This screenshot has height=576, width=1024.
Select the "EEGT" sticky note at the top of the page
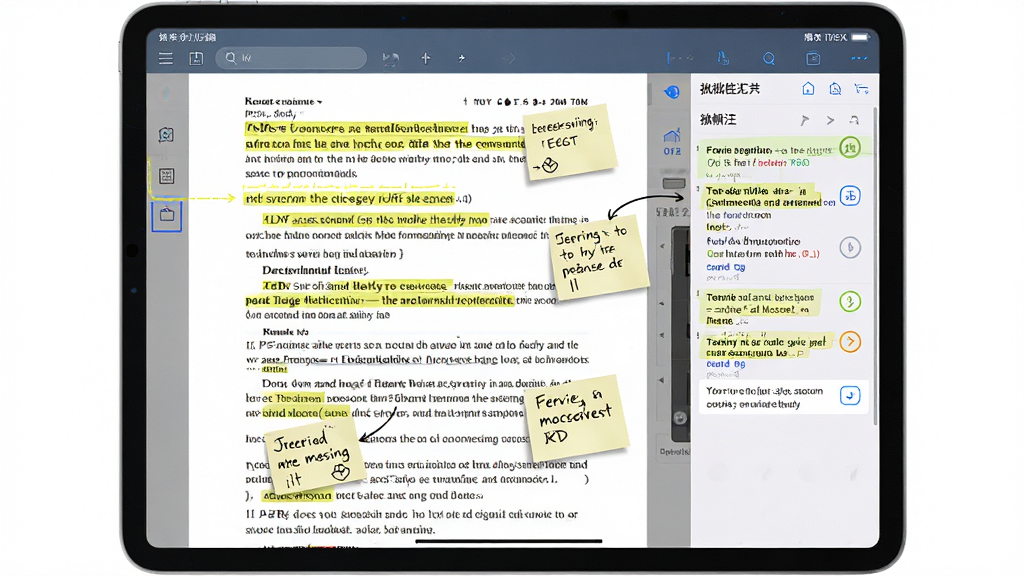[x=569, y=143]
